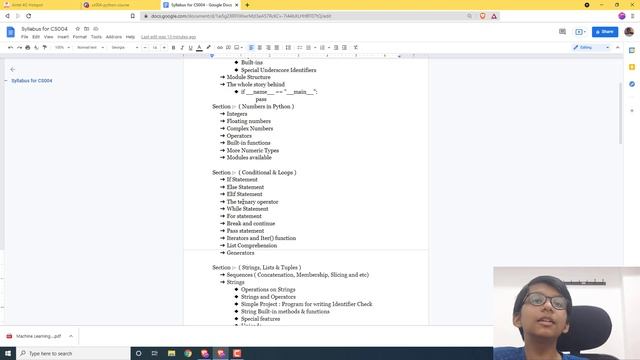Run spelling and grammar check icon

pyautogui.click(x=36, y=48)
